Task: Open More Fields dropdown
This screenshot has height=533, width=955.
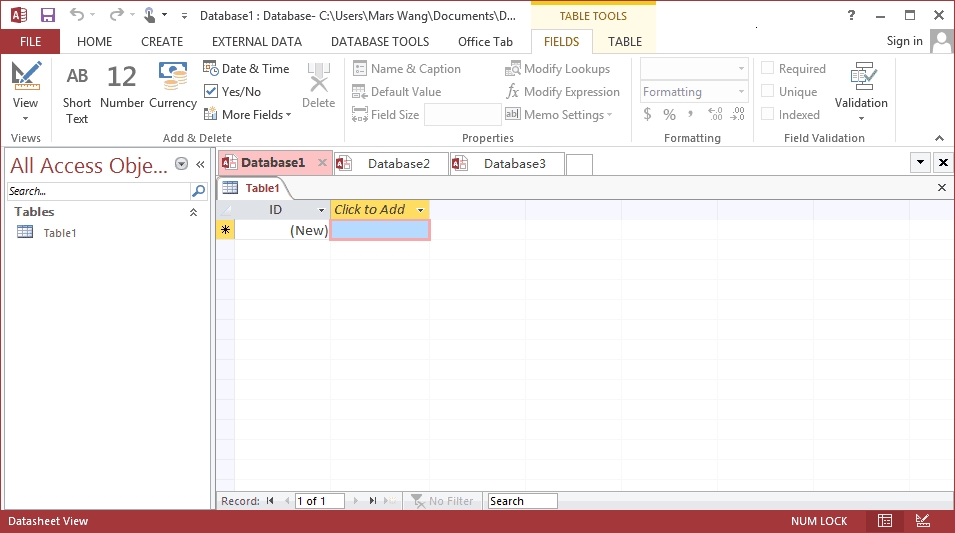Action: (247, 115)
